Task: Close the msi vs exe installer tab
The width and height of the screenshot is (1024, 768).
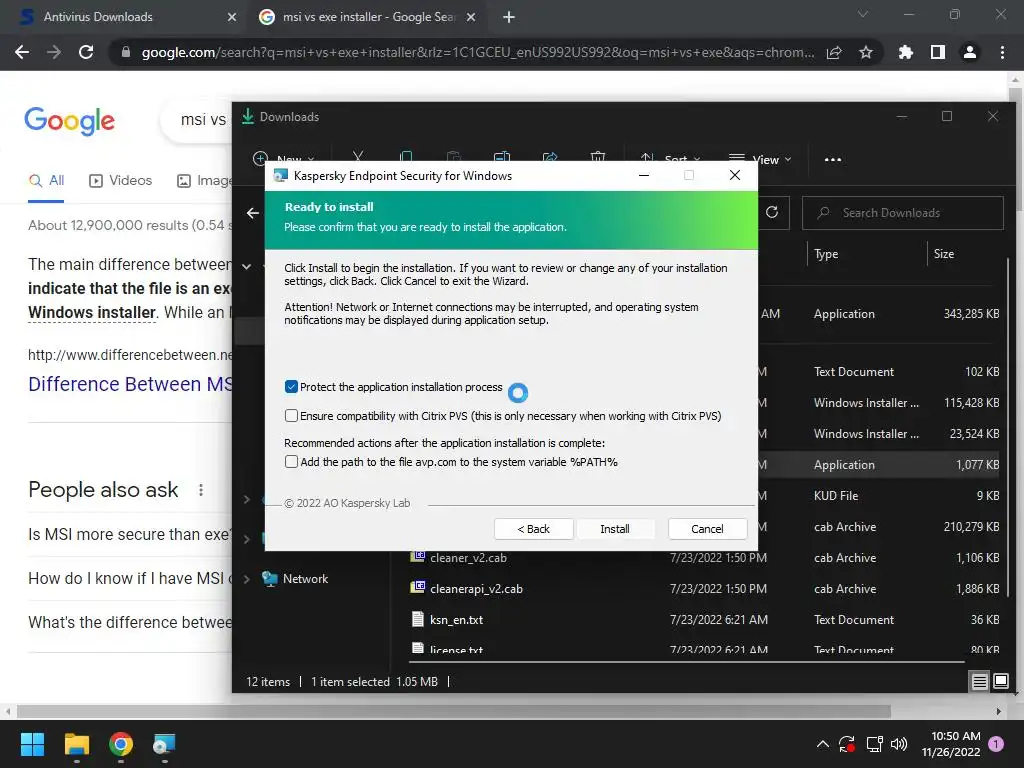Action: pyautogui.click(x=471, y=17)
